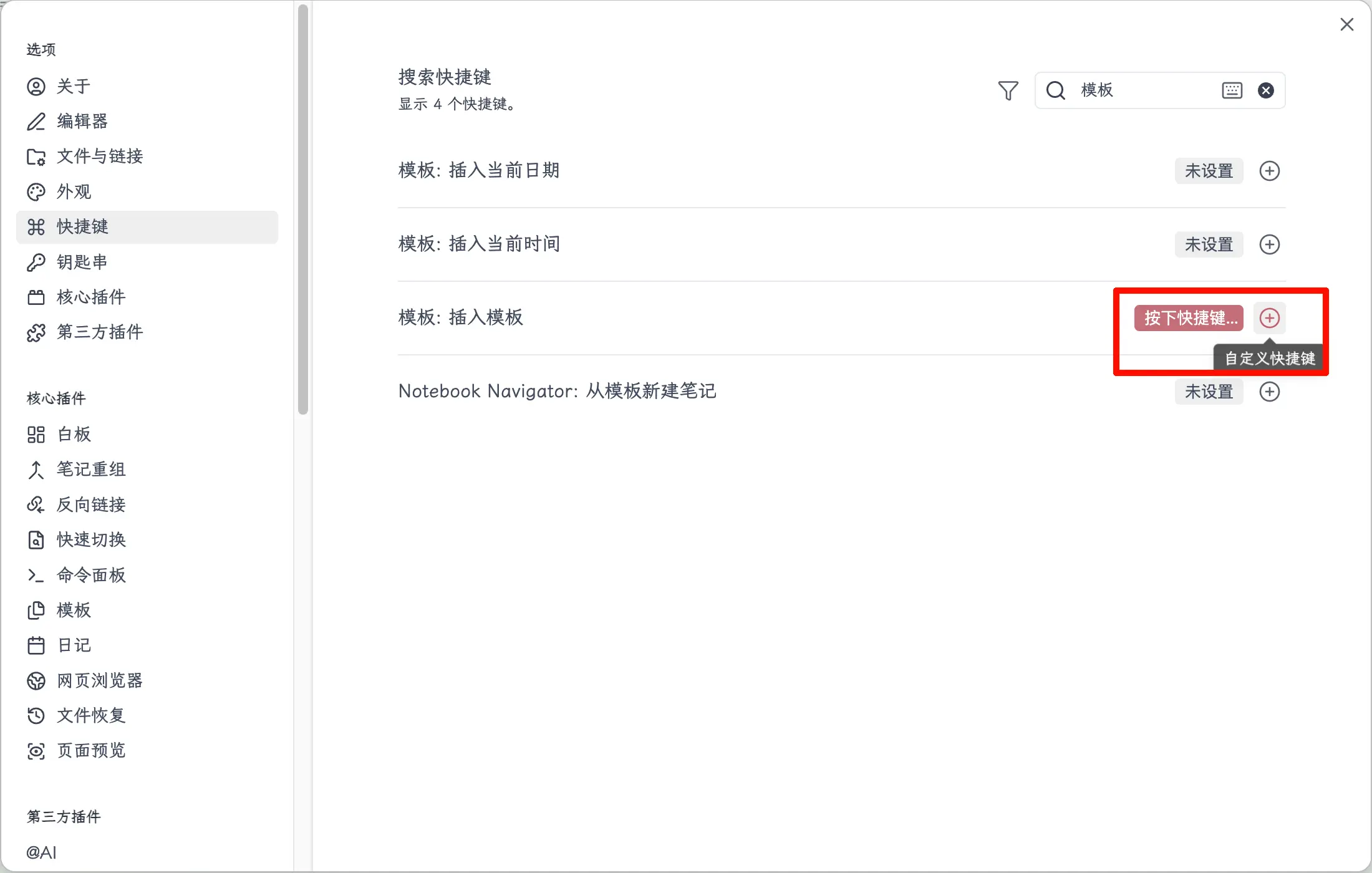Click the keyboard search-by-hotkey icon

(1232, 90)
